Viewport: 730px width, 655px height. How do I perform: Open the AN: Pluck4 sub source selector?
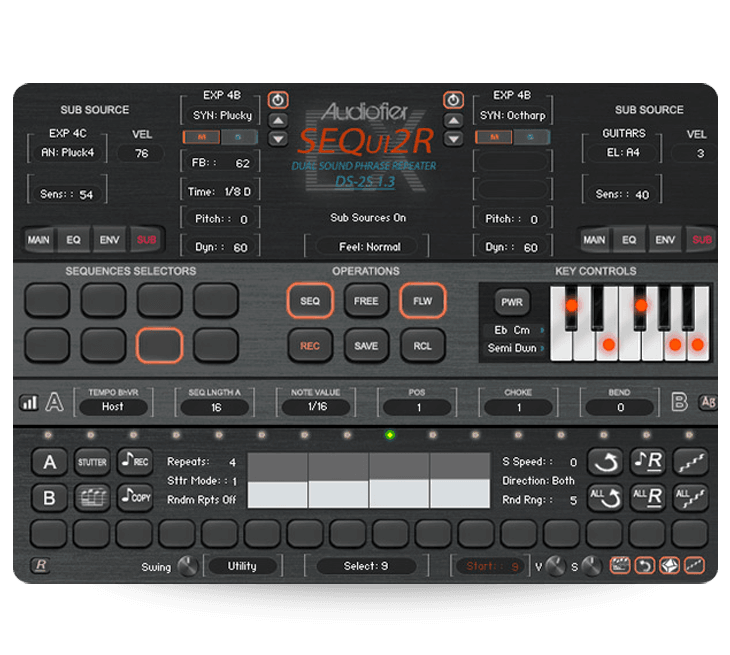tap(68, 152)
